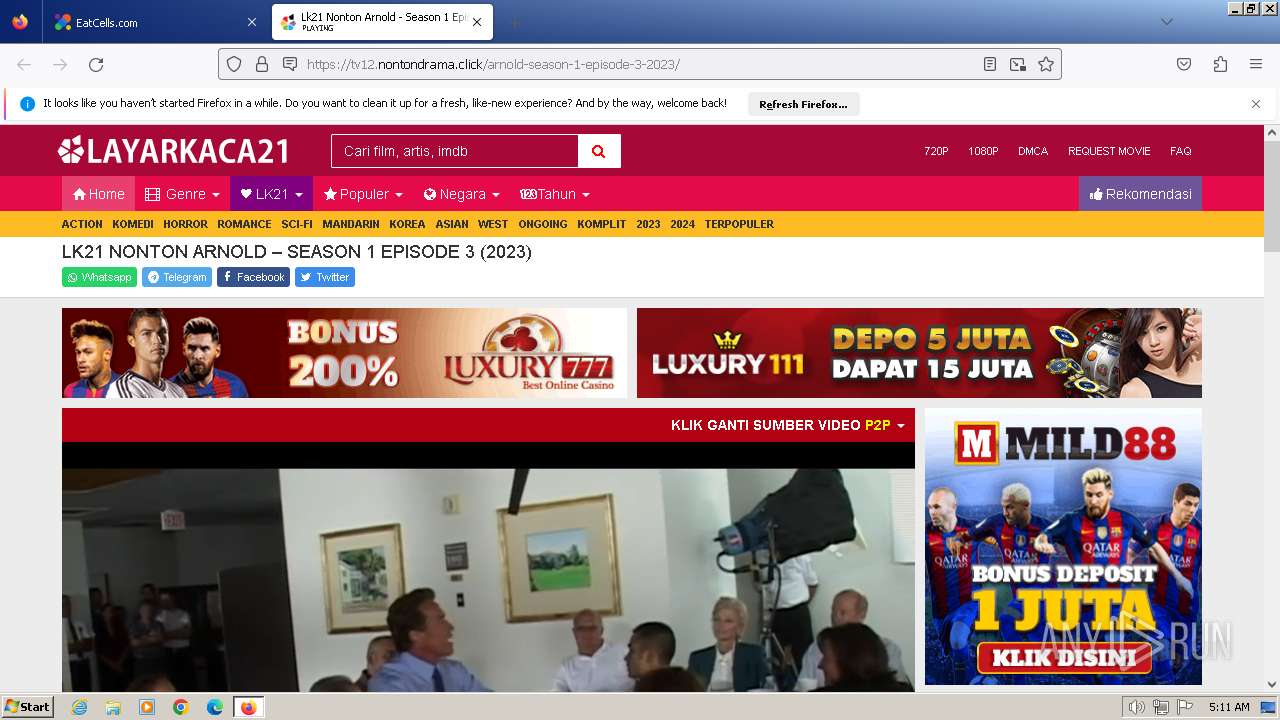Image resolution: width=1280 pixels, height=720 pixels.
Task: Go back with the back arrow
Action: pyautogui.click(x=24, y=64)
